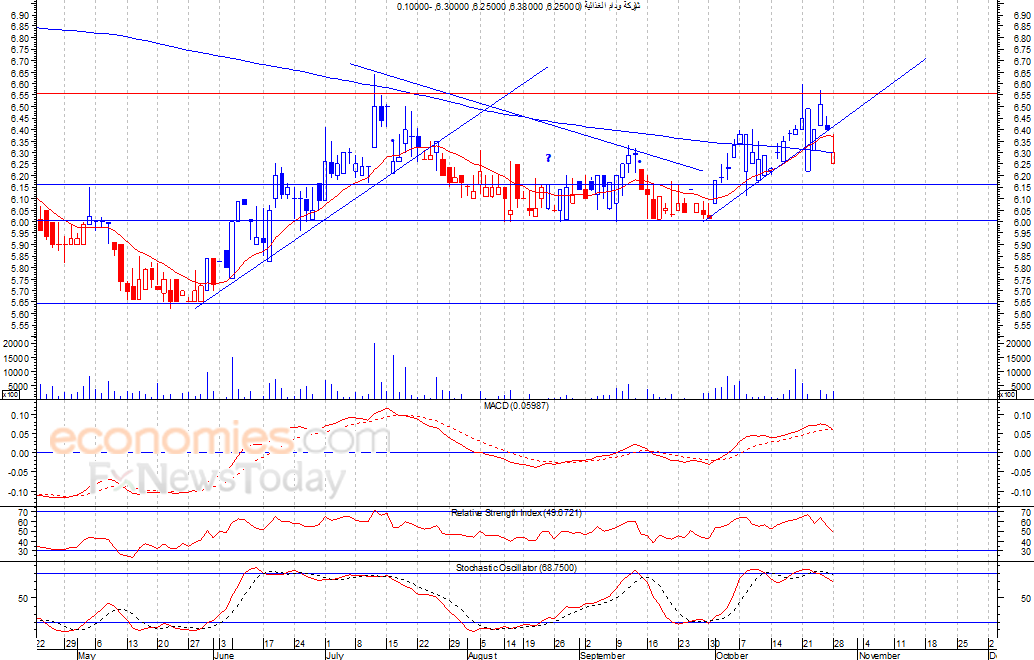Click date label 17 in June
The width and height of the screenshot is (1034, 660).
(268, 644)
